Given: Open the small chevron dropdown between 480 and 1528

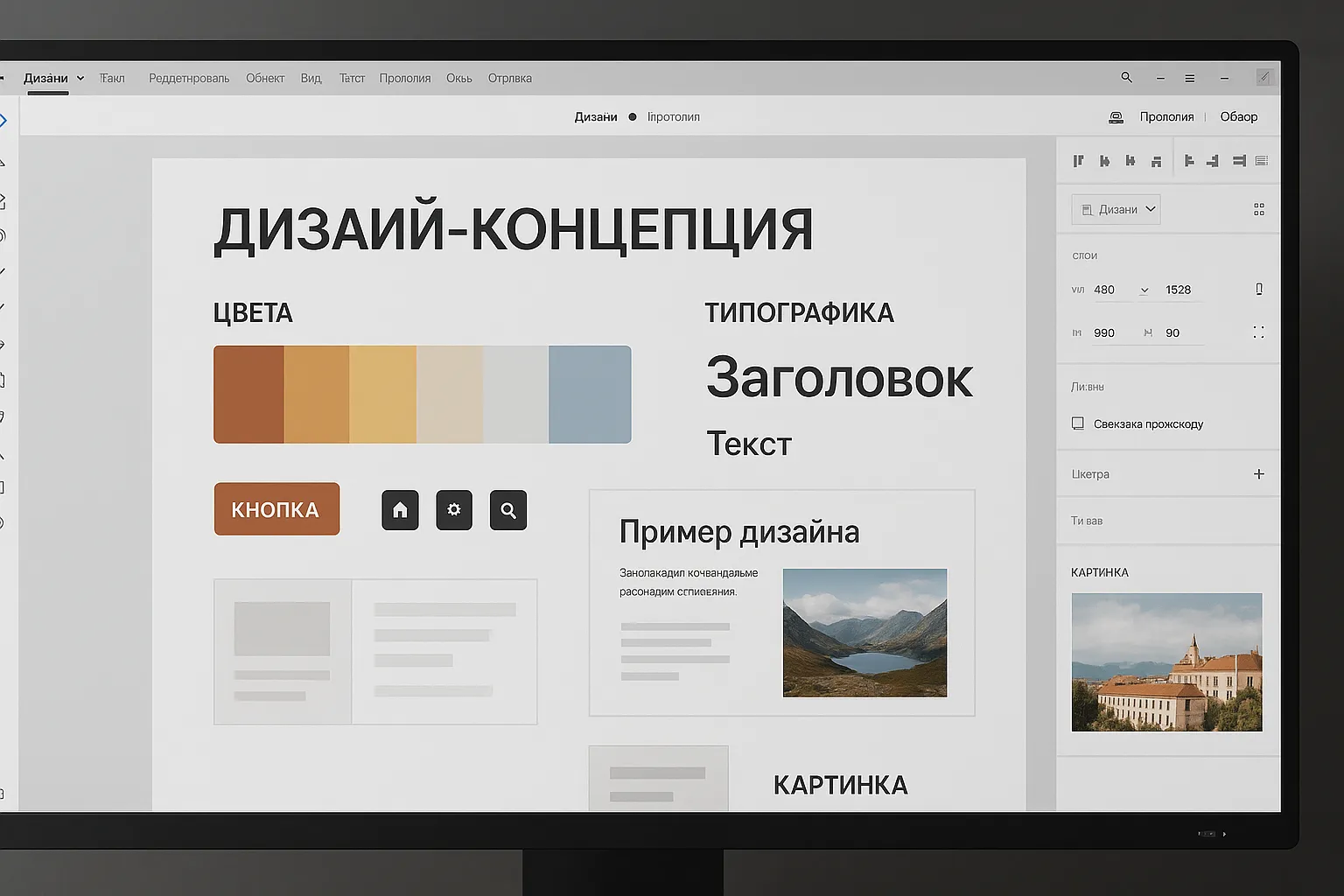Looking at the screenshot, I should click(1144, 290).
